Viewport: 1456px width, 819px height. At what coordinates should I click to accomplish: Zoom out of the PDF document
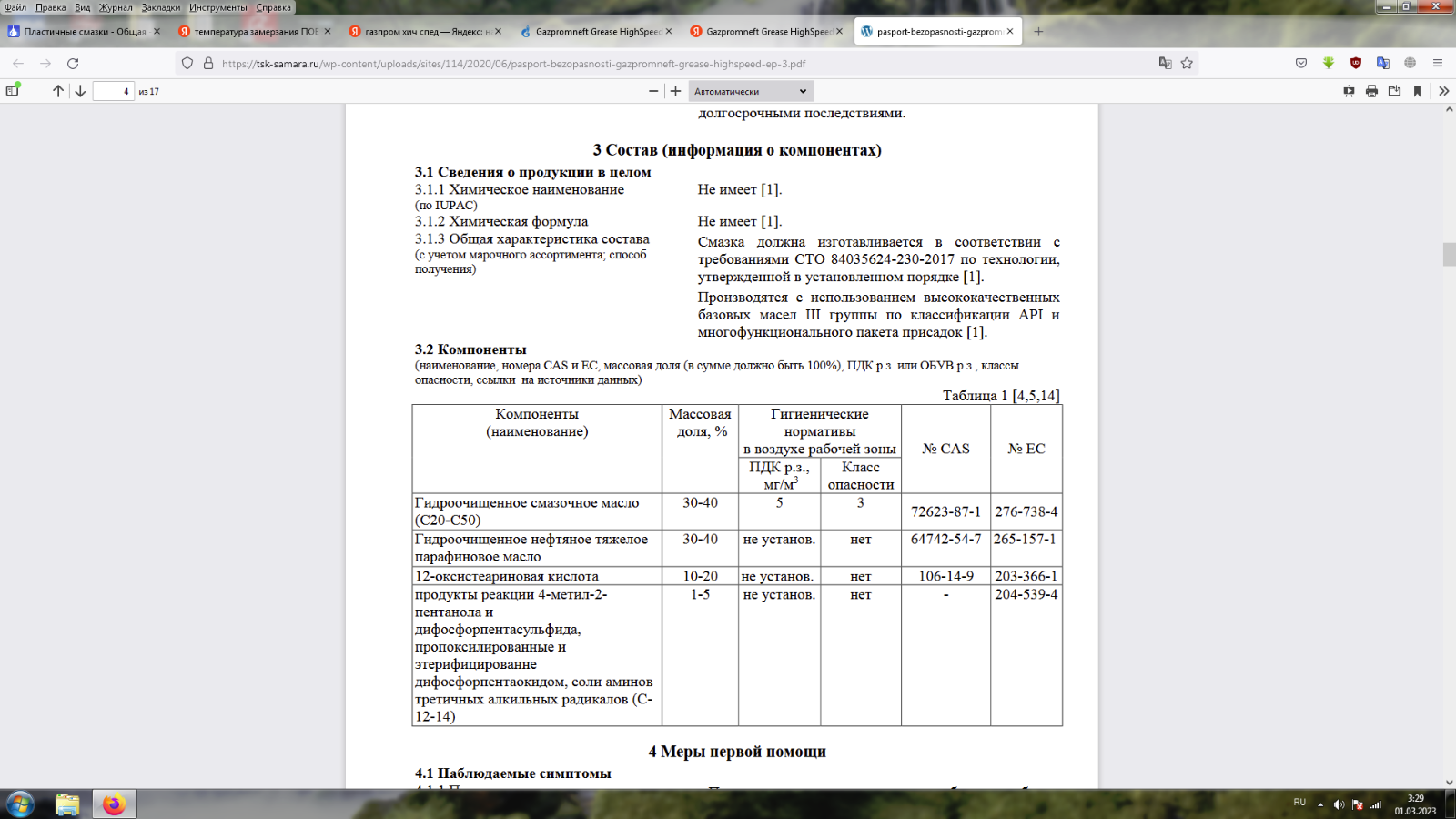pos(653,91)
